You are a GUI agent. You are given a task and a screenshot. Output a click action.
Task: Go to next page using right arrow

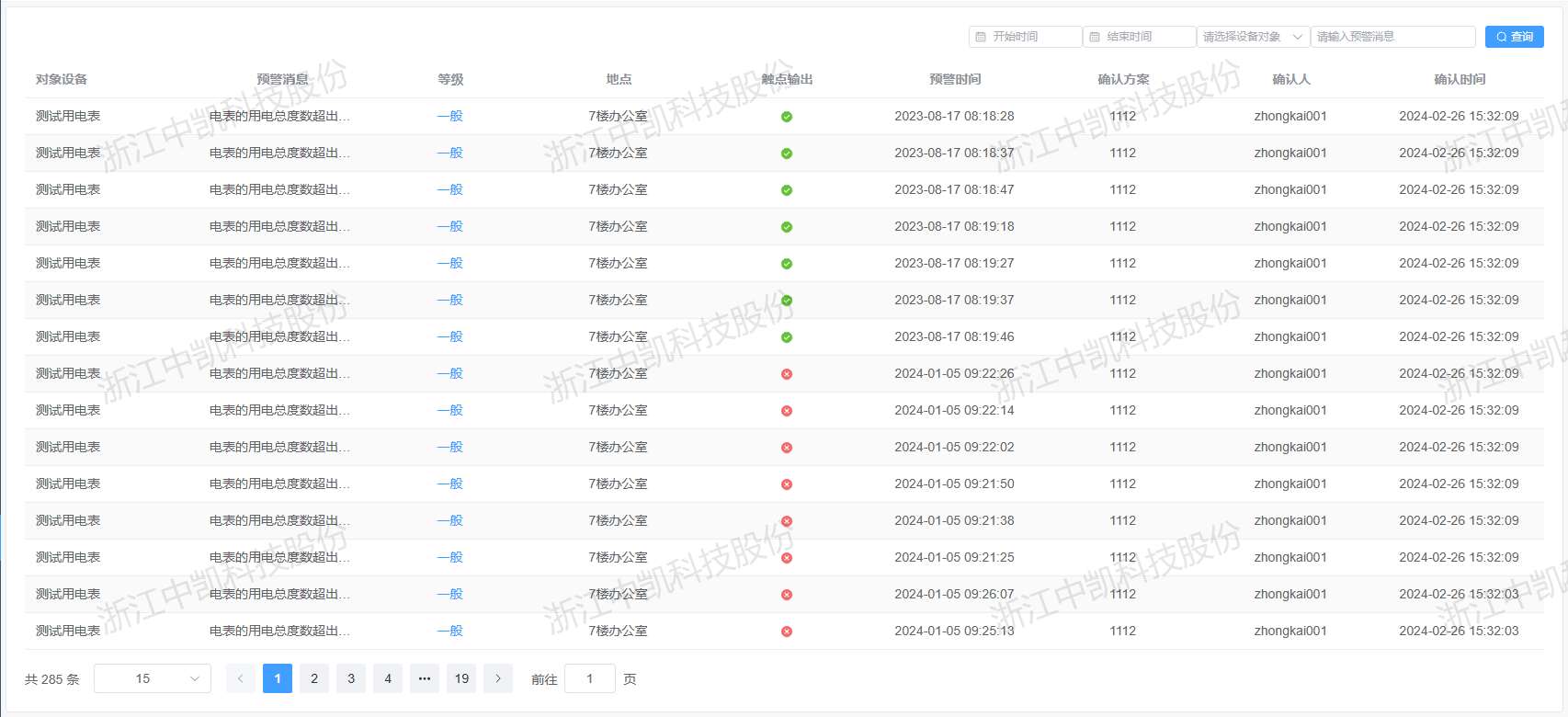[498, 678]
